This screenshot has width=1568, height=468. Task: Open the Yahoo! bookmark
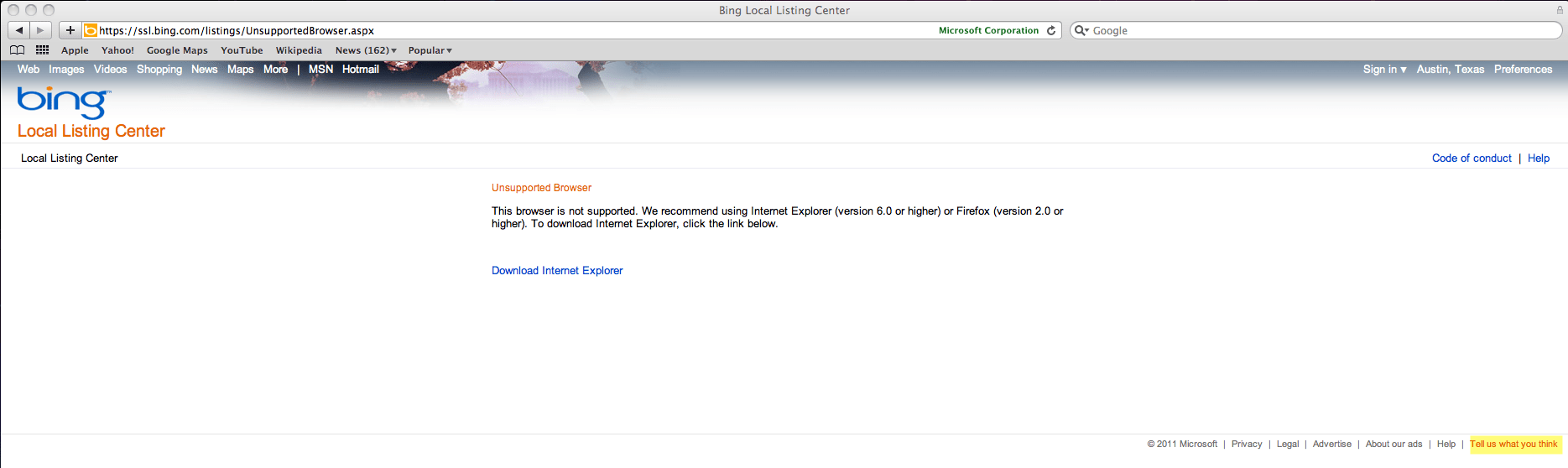tap(117, 50)
